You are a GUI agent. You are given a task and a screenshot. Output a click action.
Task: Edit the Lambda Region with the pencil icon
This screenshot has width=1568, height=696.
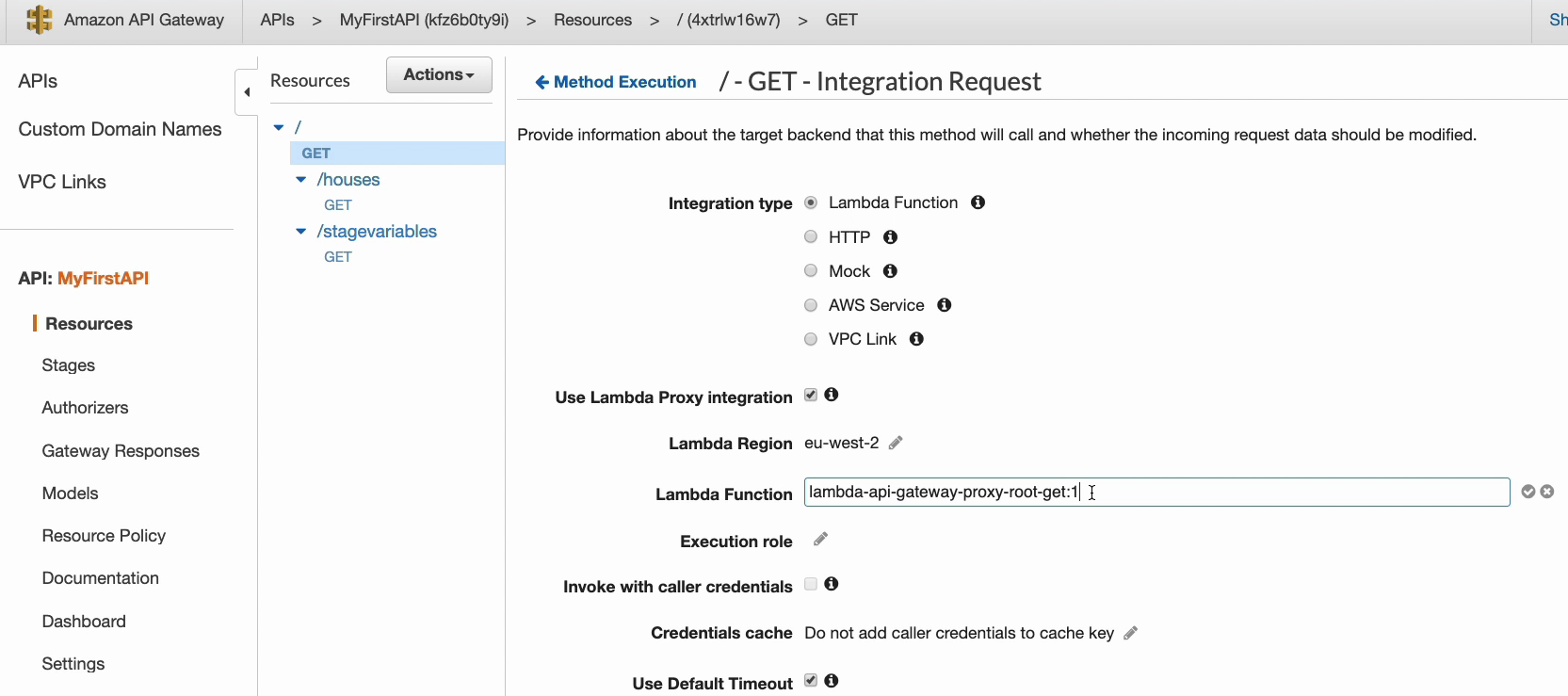point(896,443)
